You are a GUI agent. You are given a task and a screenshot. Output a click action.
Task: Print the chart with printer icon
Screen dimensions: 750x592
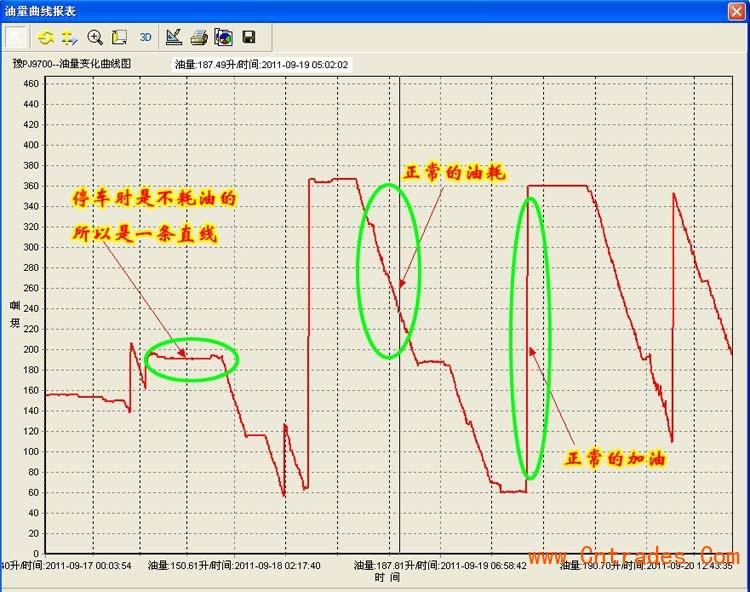tap(199, 38)
